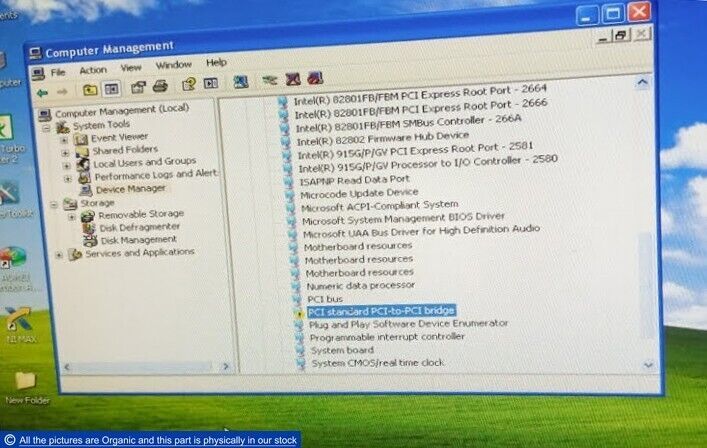
Task: Select Processor to I/O Controller - 2580
Action: [428, 164]
